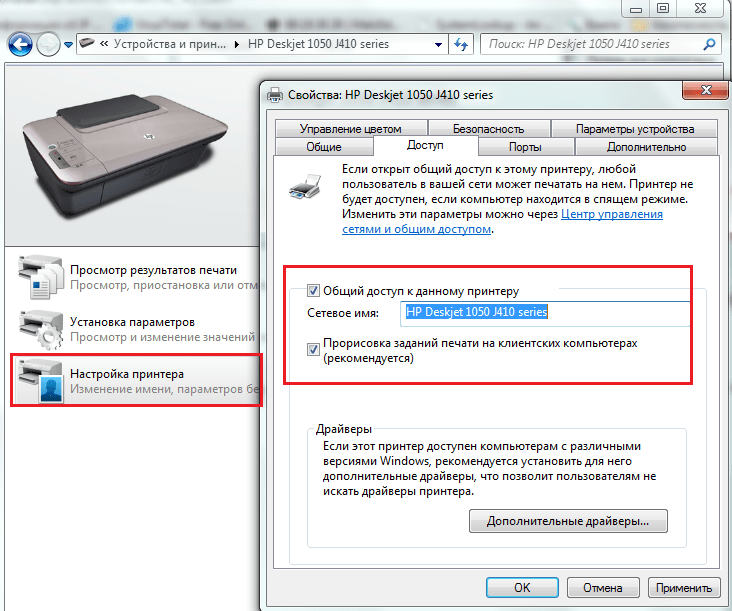Open Центр управления сетями link
The width and height of the screenshot is (732, 611).
(502, 221)
